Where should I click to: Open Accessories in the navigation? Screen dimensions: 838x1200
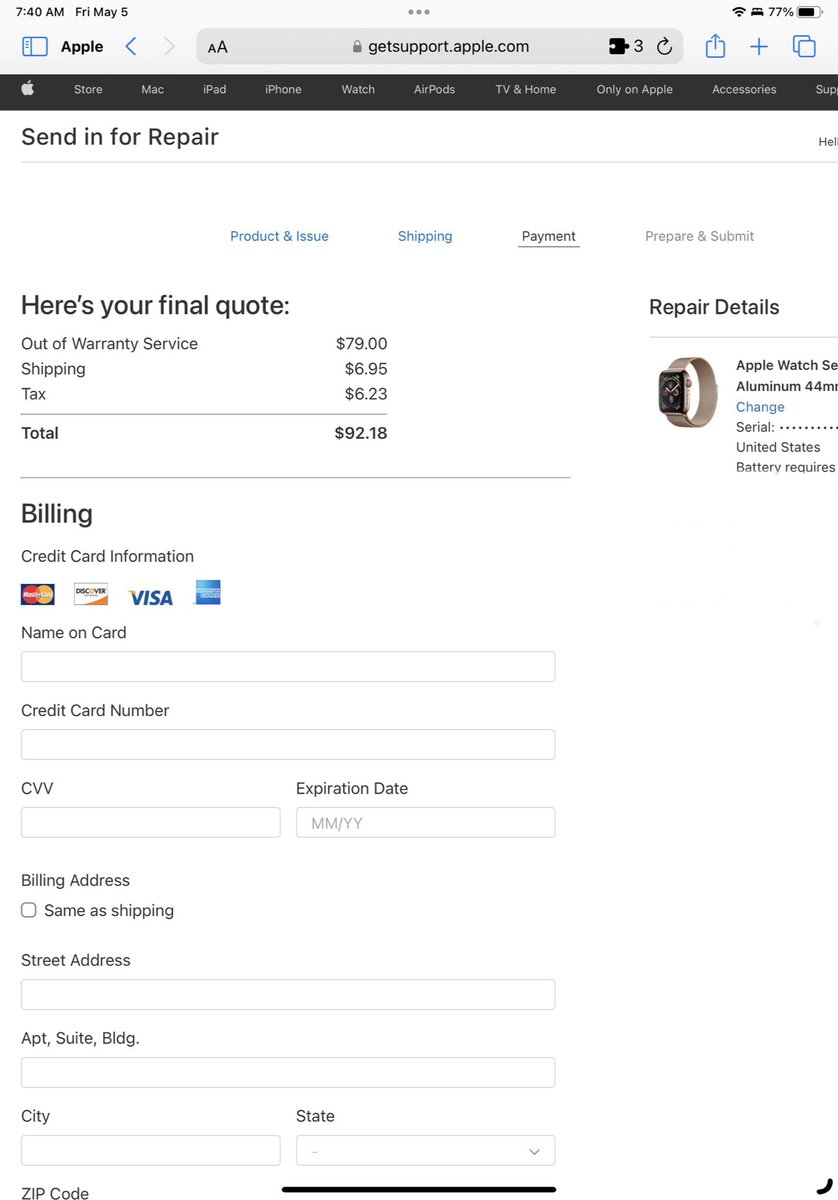[744, 89]
